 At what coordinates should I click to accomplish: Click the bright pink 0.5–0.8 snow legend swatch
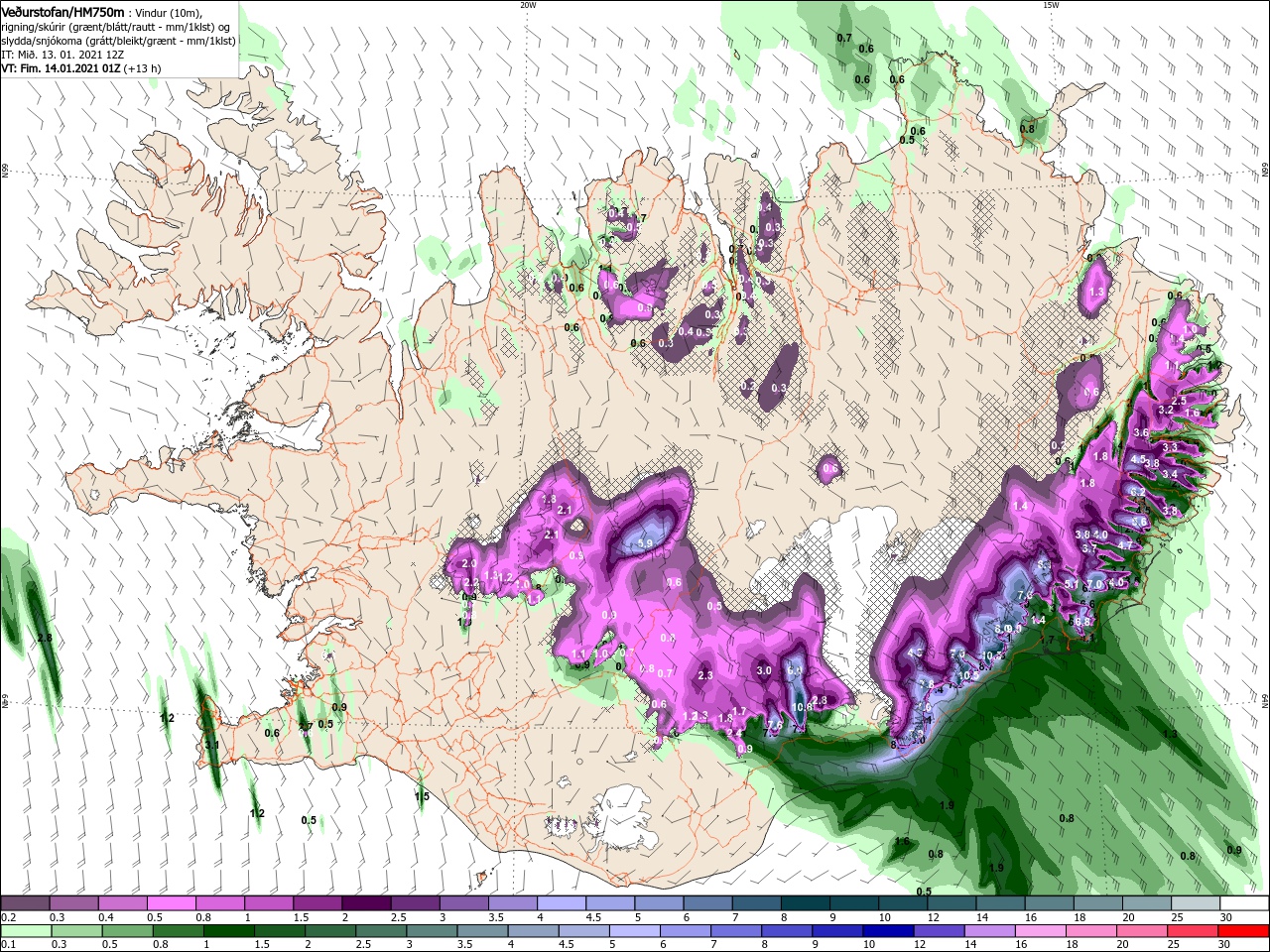coord(171,903)
